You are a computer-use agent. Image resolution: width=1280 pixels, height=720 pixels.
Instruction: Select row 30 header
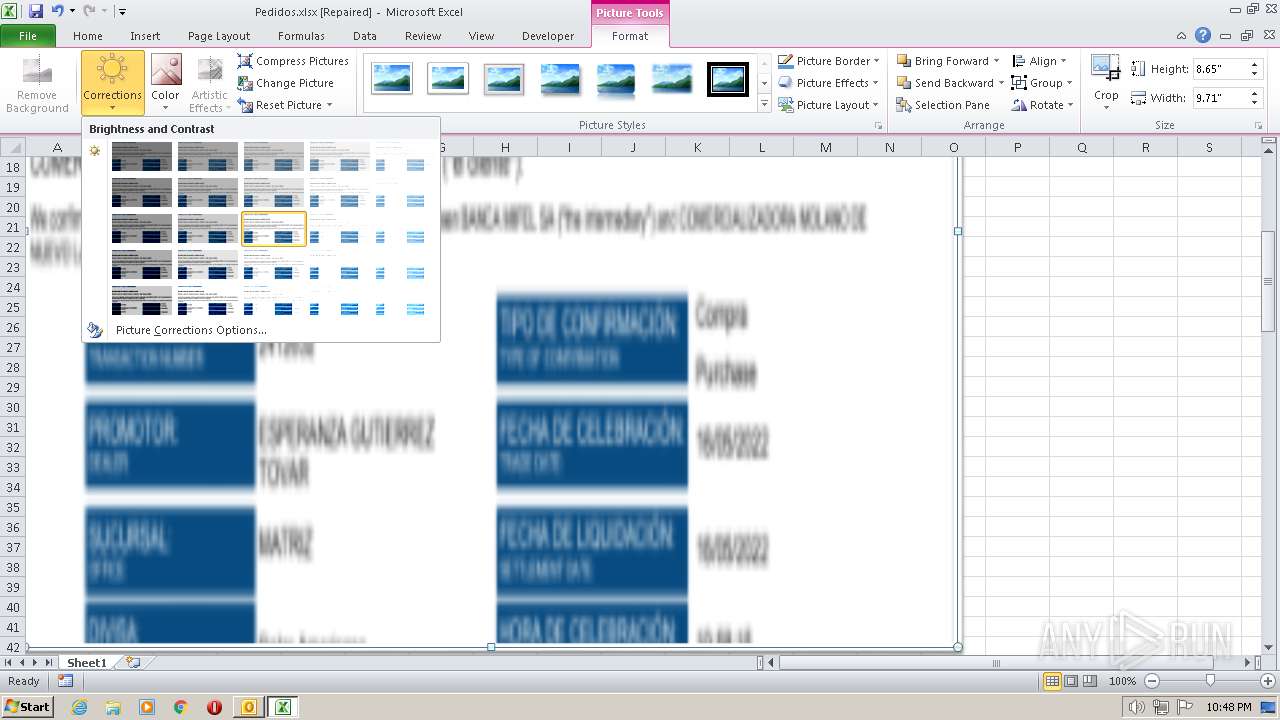click(x=13, y=407)
